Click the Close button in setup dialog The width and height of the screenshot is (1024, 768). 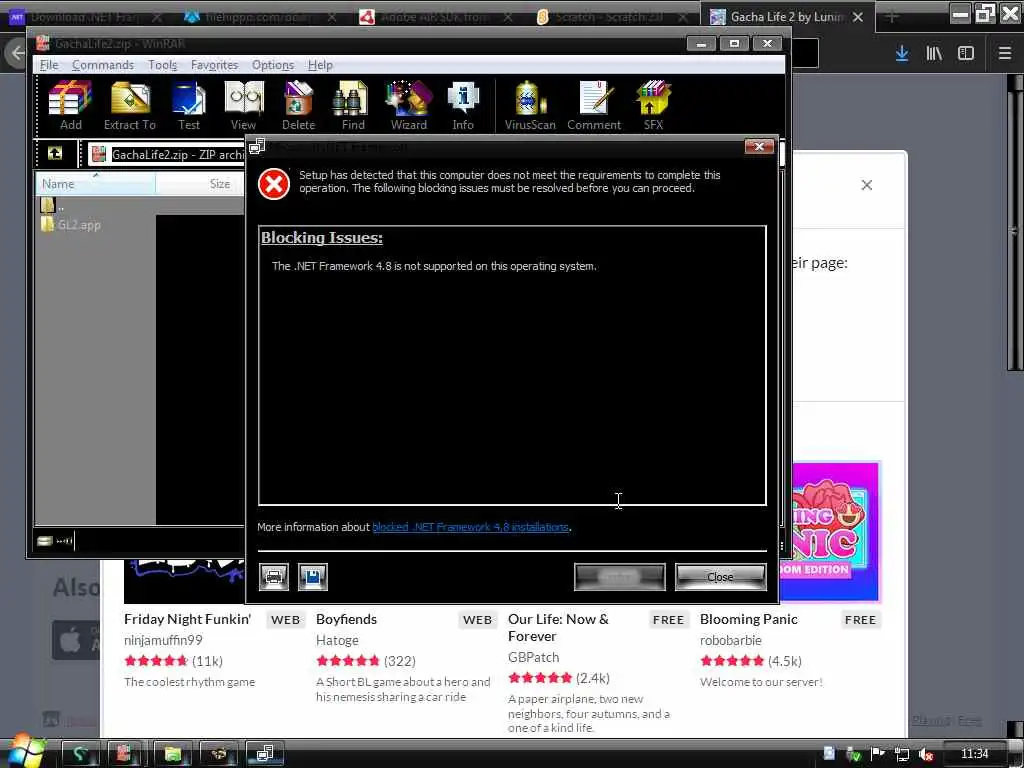tap(720, 577)
